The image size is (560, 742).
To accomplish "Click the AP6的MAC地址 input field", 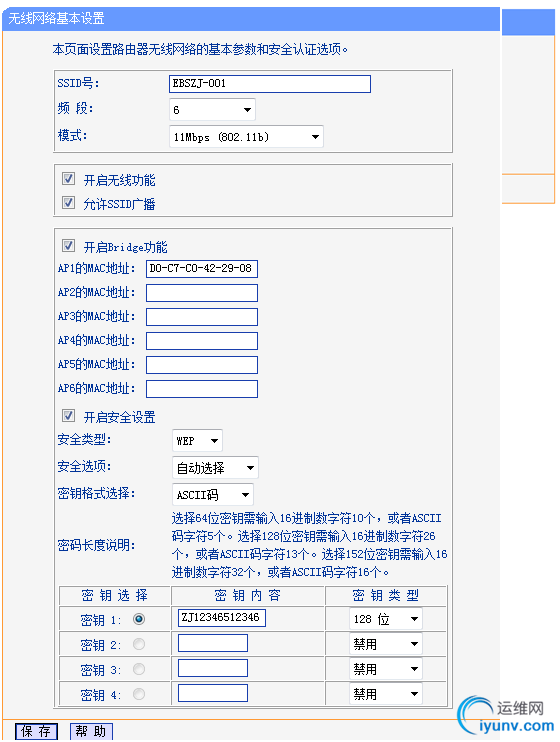I will point(202,389).
